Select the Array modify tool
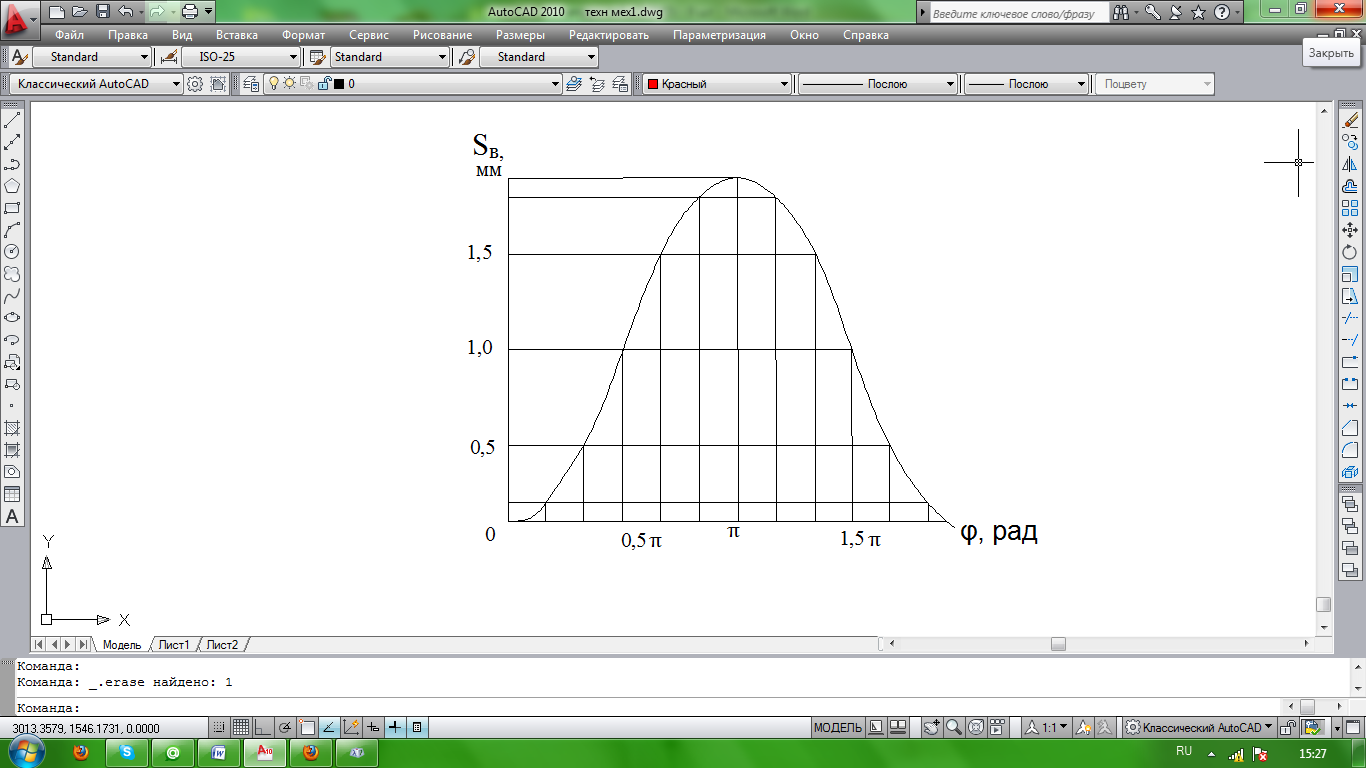 point(1350,208)
